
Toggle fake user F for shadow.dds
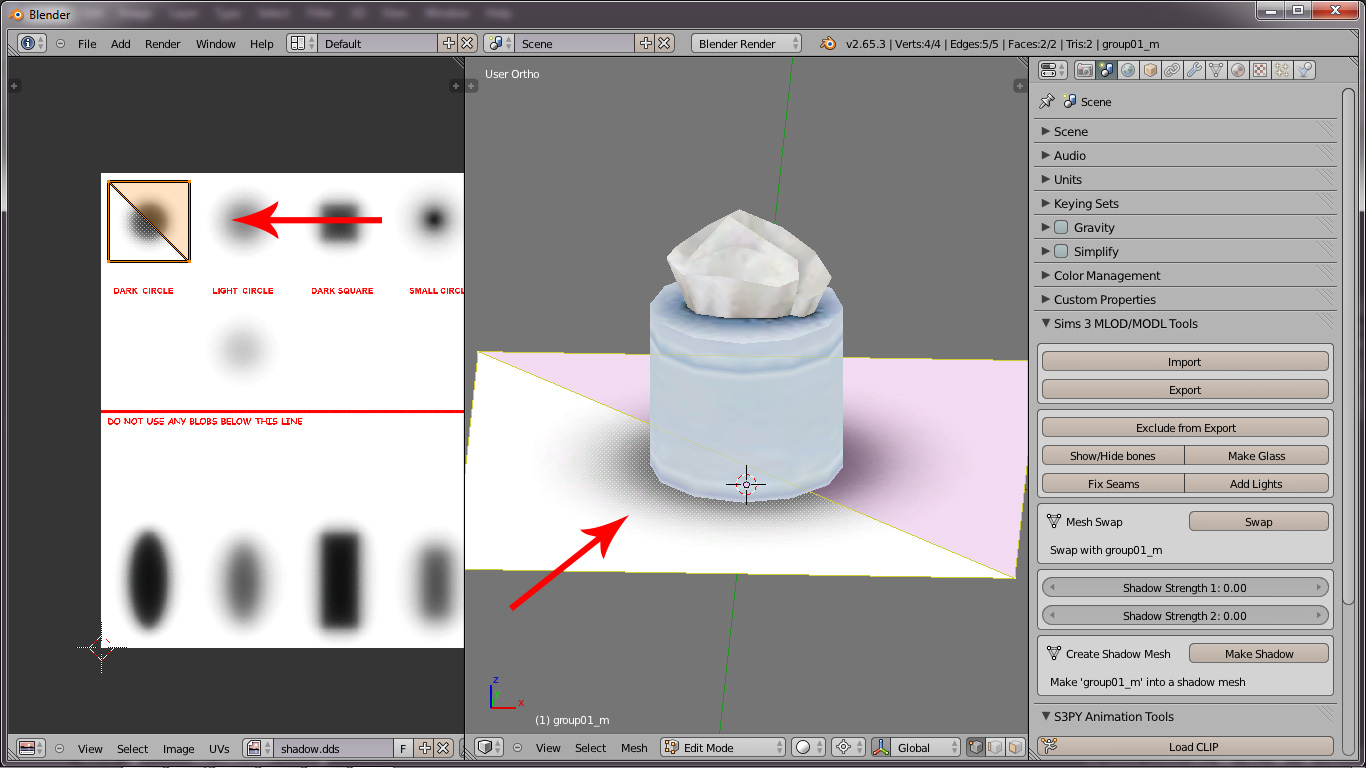[402, 748]
